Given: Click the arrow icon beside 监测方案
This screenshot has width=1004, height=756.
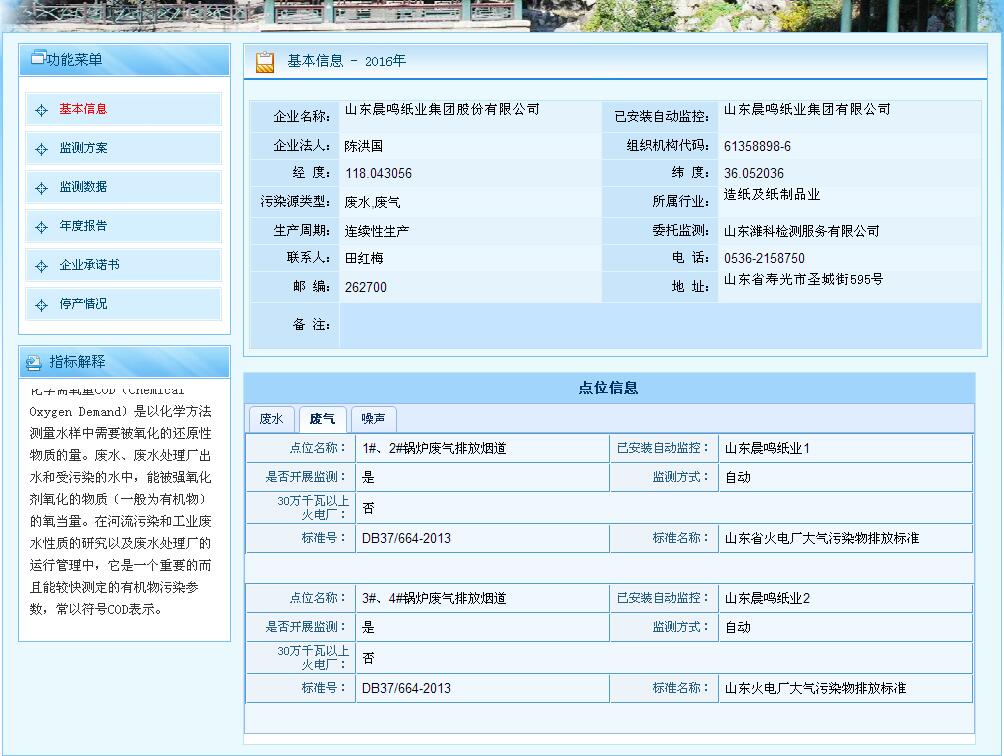Looking at the screenshot, I should point(41,147).
